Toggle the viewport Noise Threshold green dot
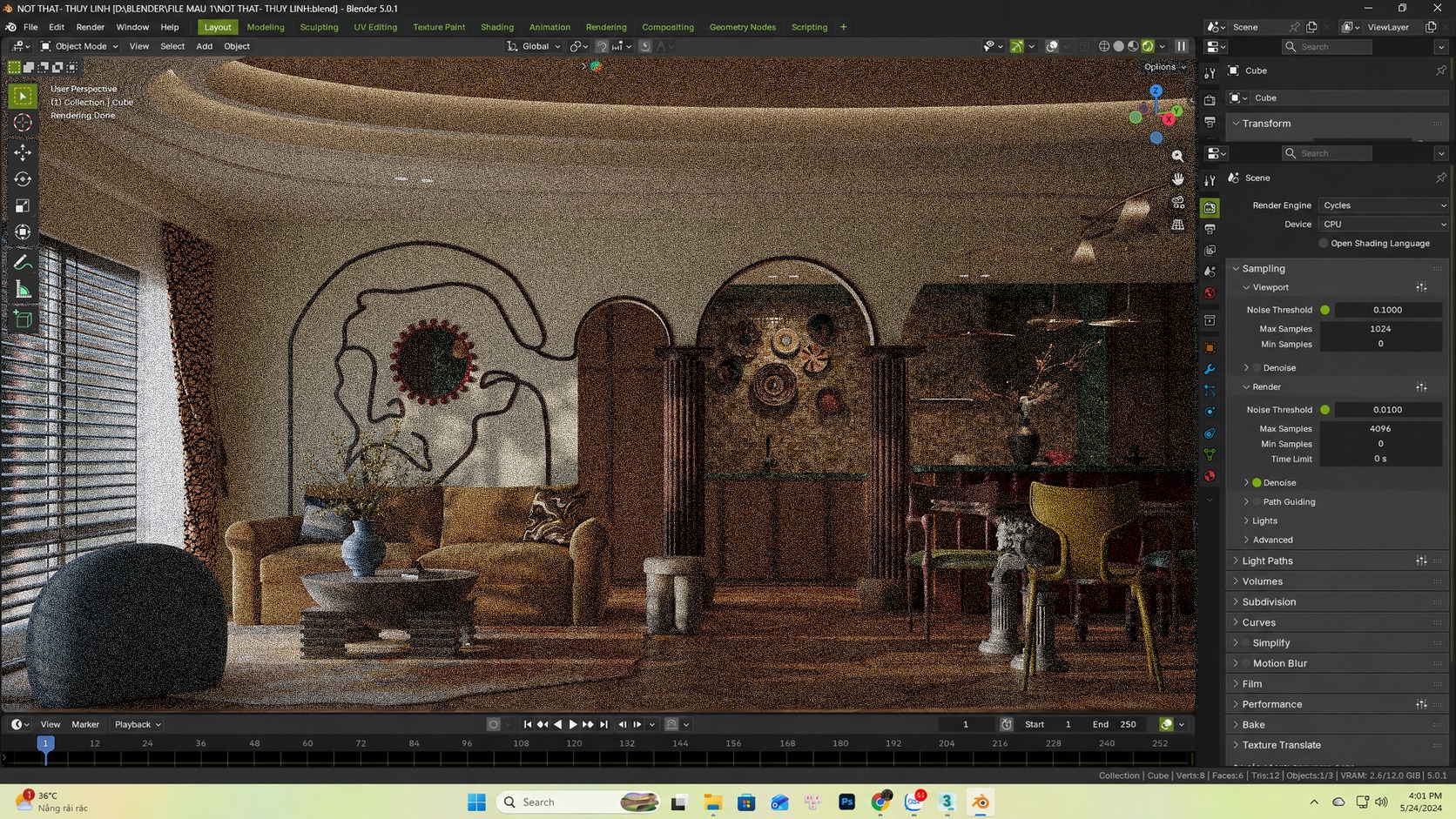The image size is (1456, 819). point(1325,310)
